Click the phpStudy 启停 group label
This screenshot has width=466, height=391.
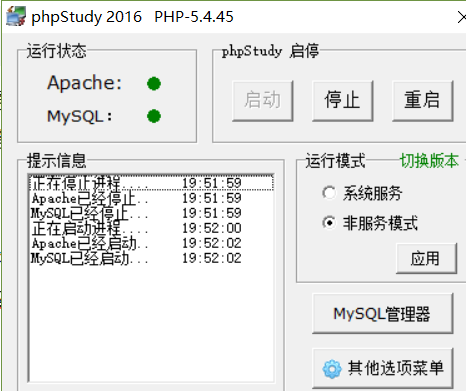coord(270,51)
